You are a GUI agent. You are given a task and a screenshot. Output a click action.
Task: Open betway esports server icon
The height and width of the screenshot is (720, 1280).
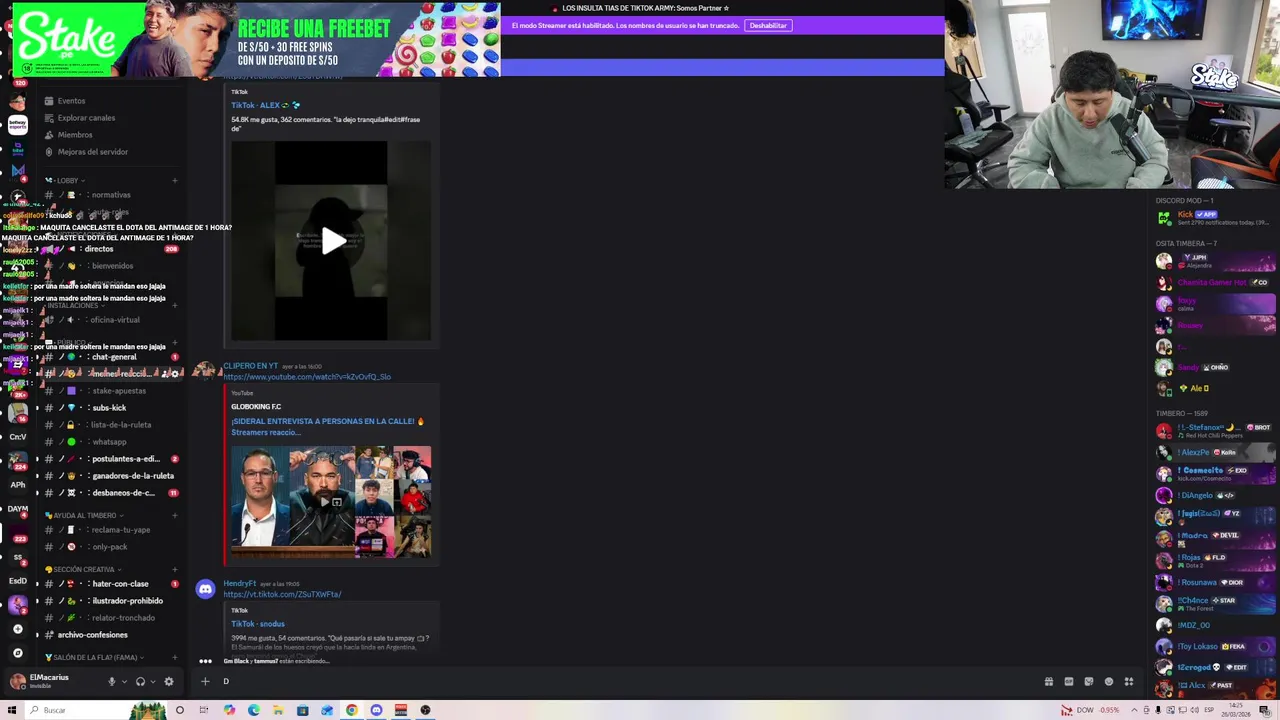click(17, 125)
